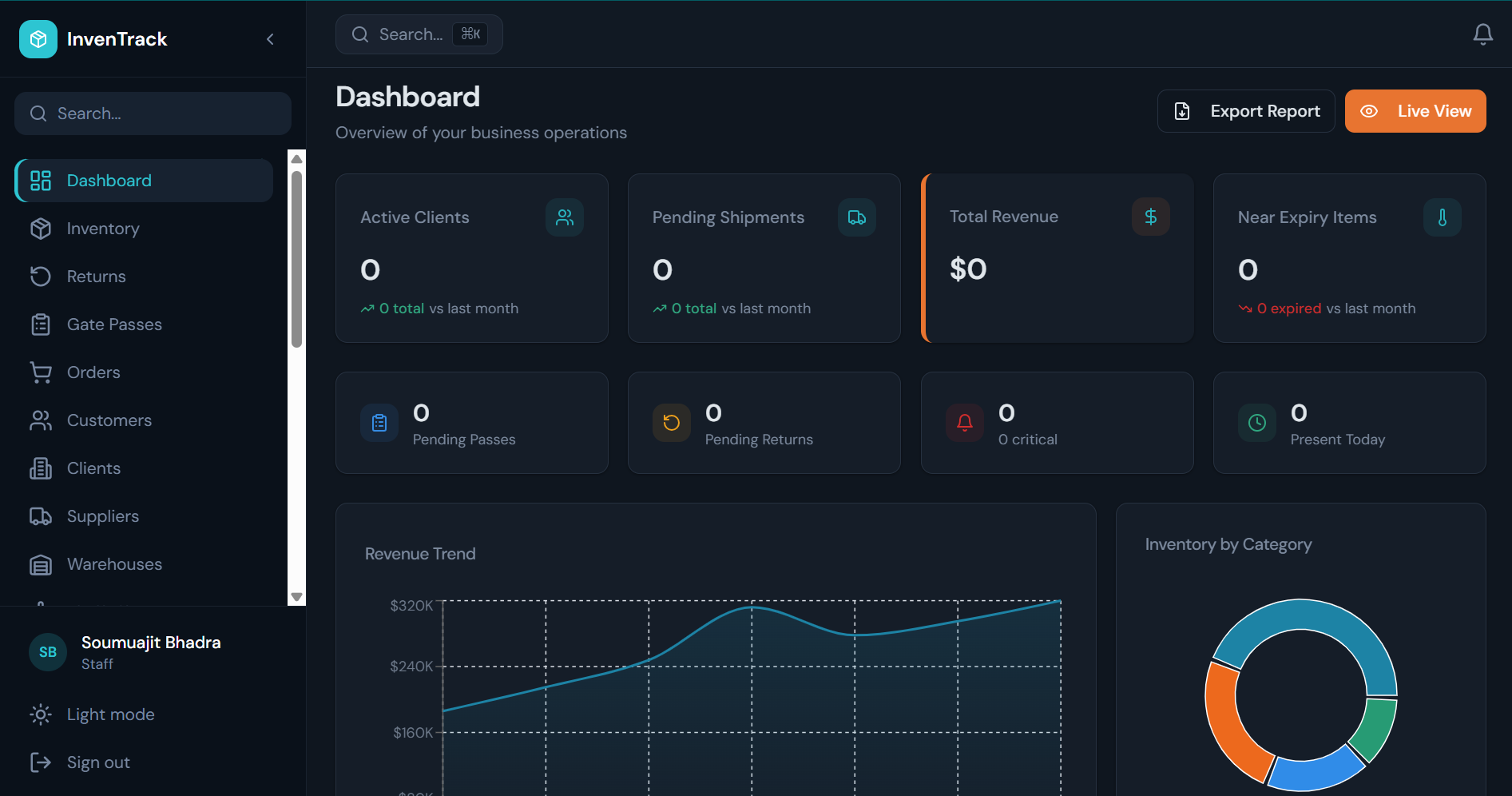The image size is (1512, 796).
Task: Open Orders from the sidebar
Action: 93,372
